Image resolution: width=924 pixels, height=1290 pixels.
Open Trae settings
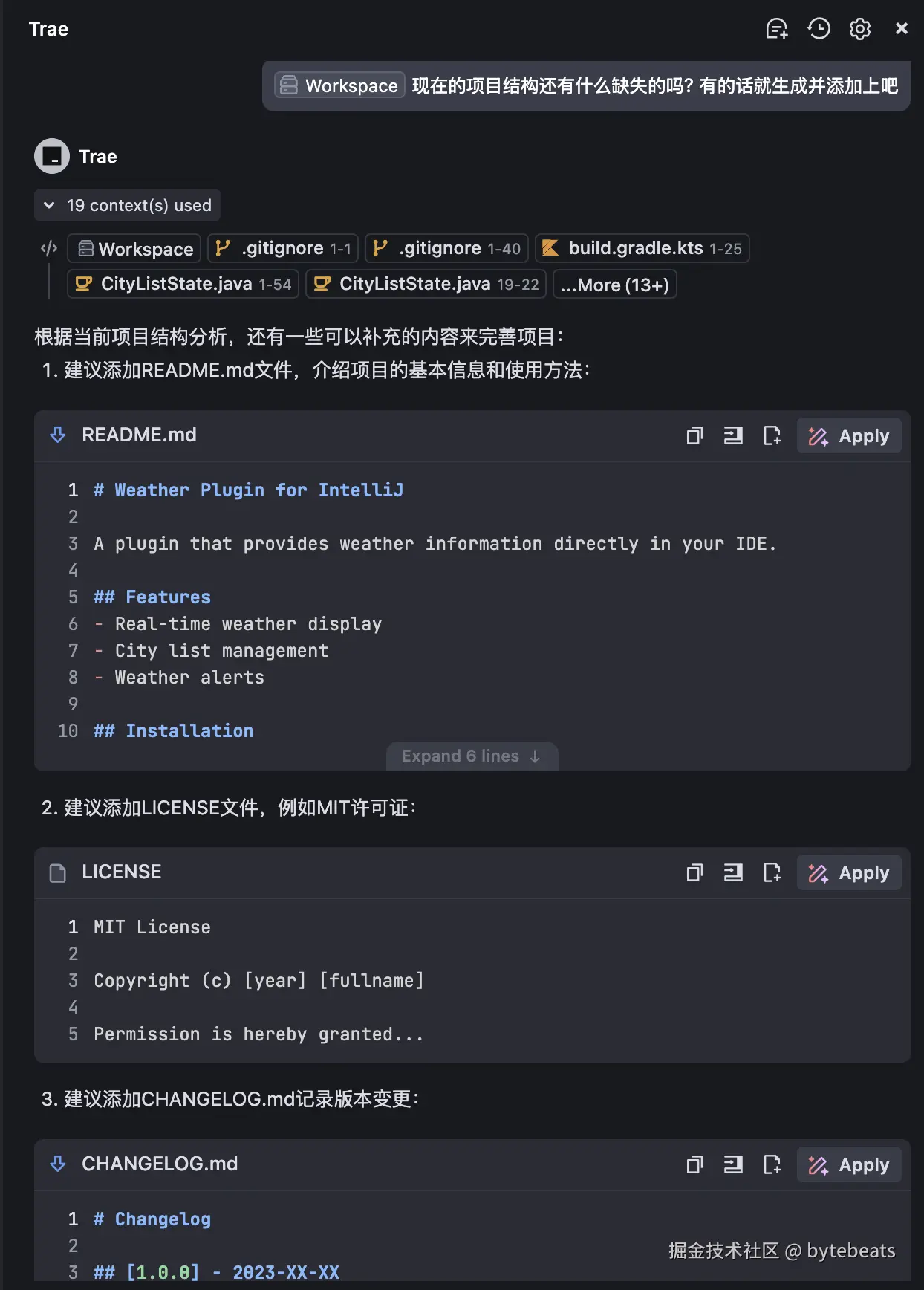point(859,28)
